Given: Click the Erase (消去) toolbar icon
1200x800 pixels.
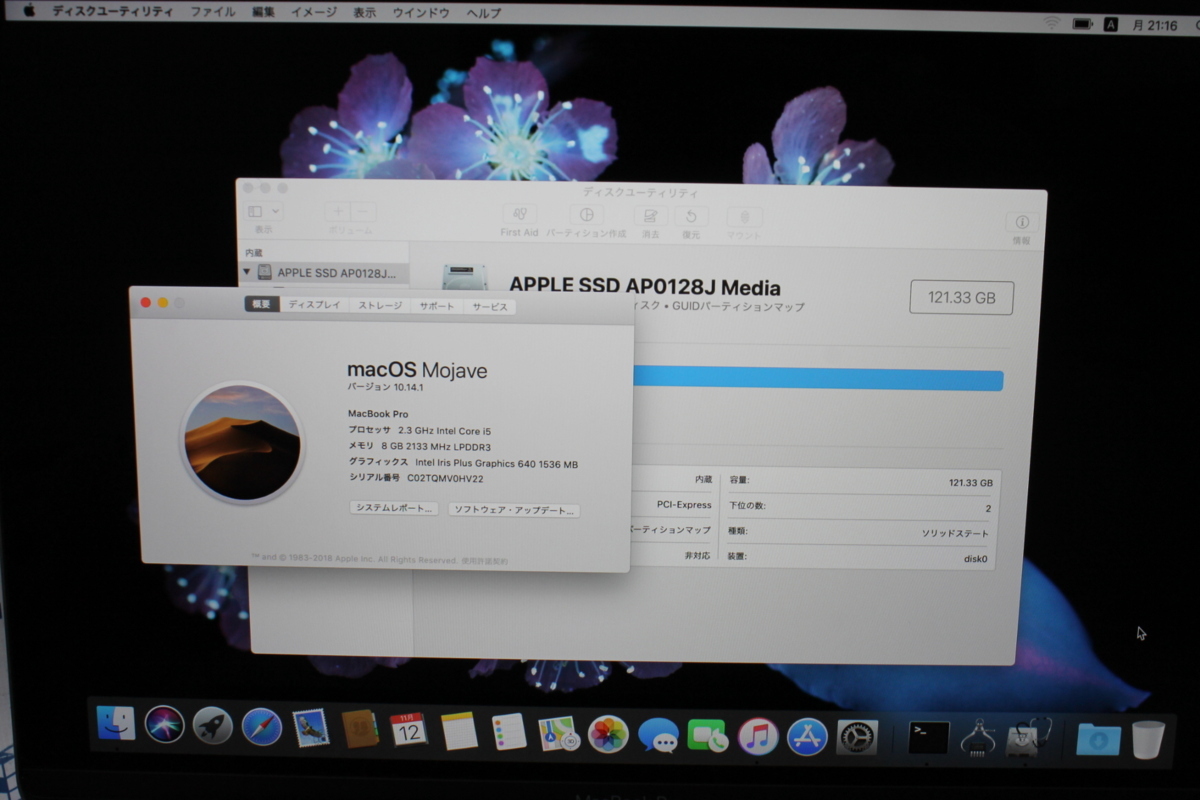Looking at the screenshot, I should 650,216.
